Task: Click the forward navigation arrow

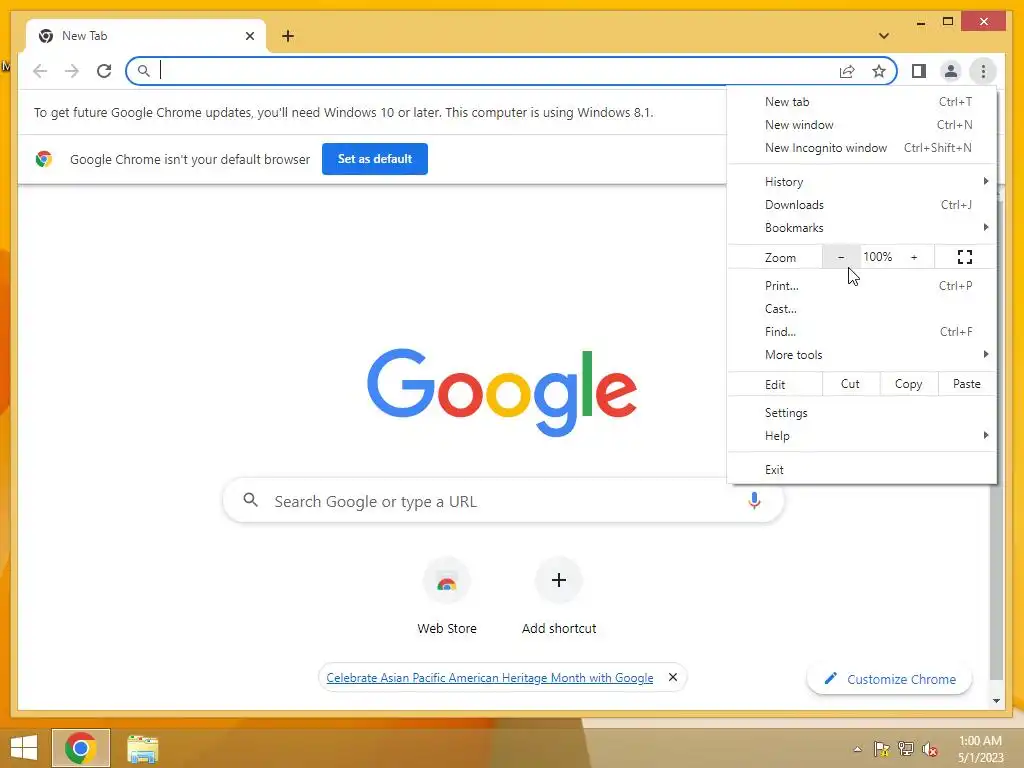Action: pos(72,71)
